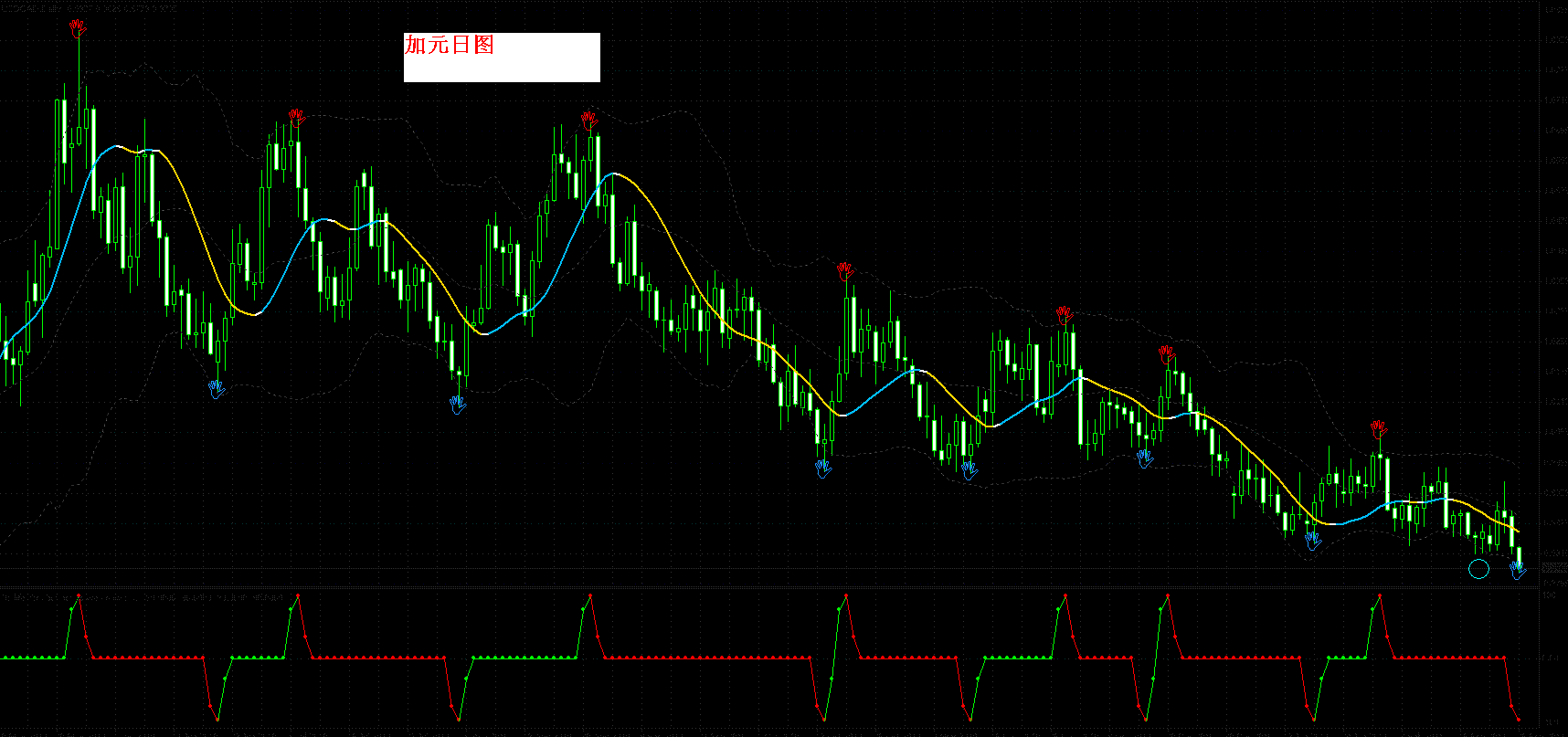1568x737 pixels.
Task: Click the second red hand sell signal from left
Action: [297, 116]
